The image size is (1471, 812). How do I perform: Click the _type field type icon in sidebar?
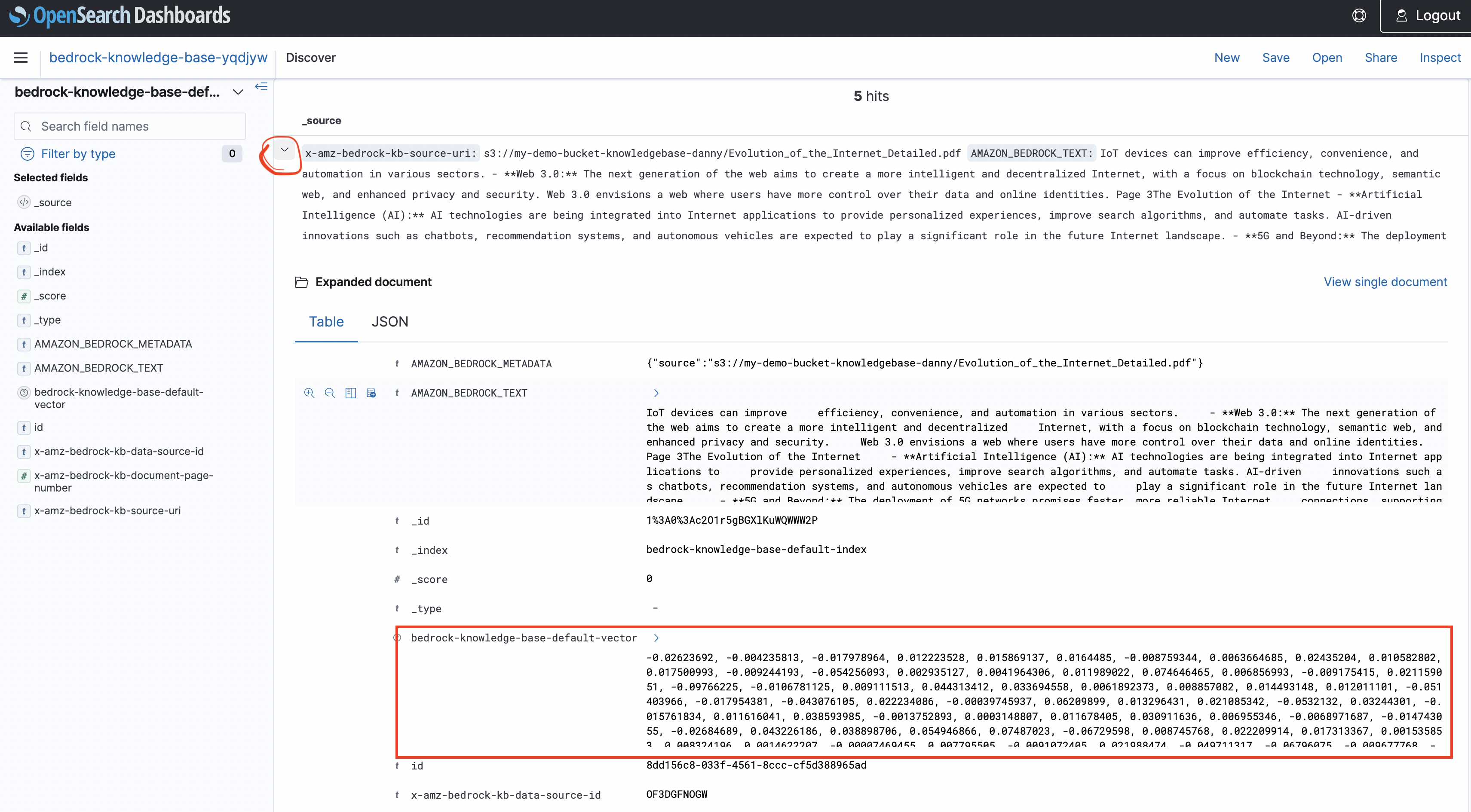point(23,320)
